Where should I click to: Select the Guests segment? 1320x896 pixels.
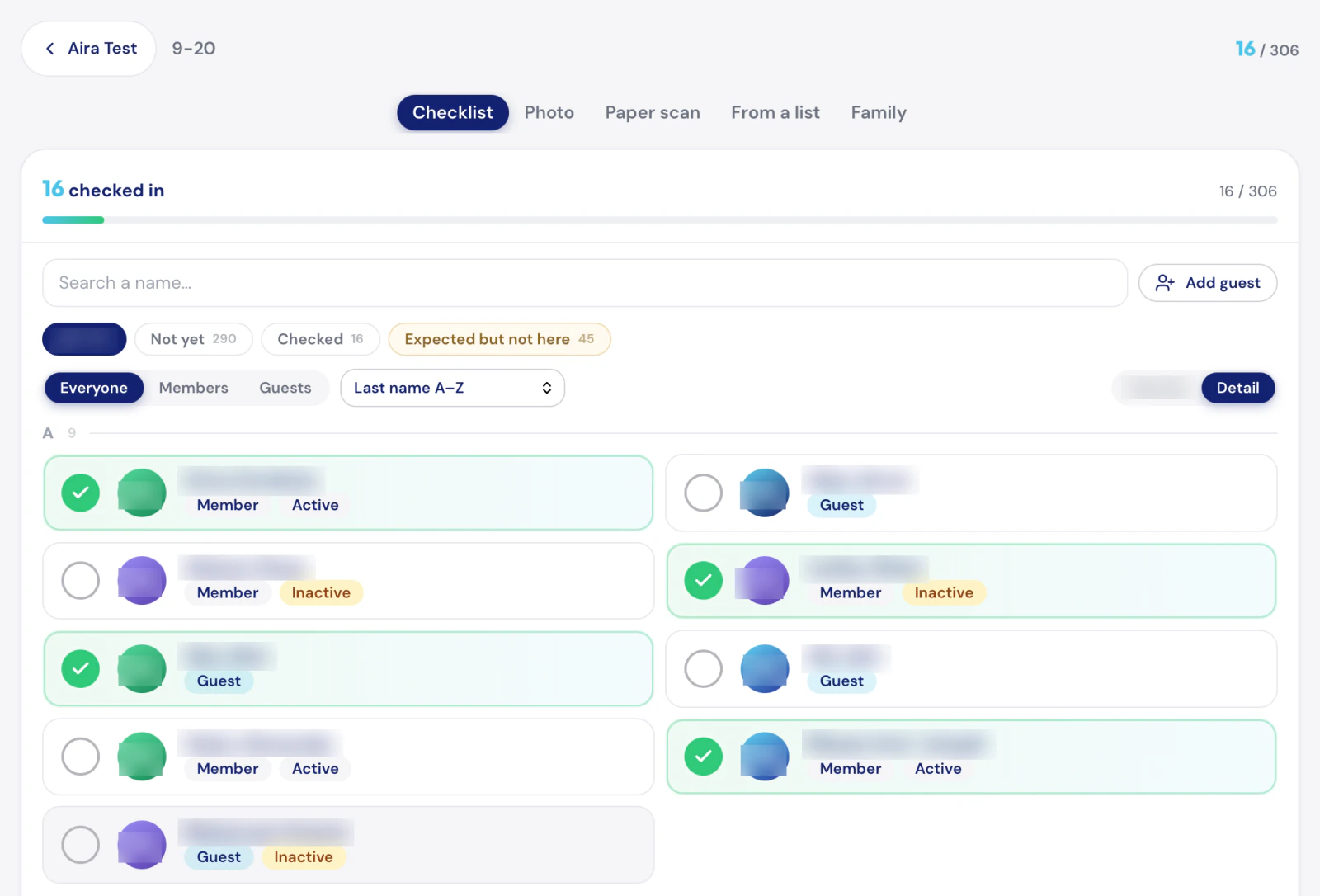285,388
